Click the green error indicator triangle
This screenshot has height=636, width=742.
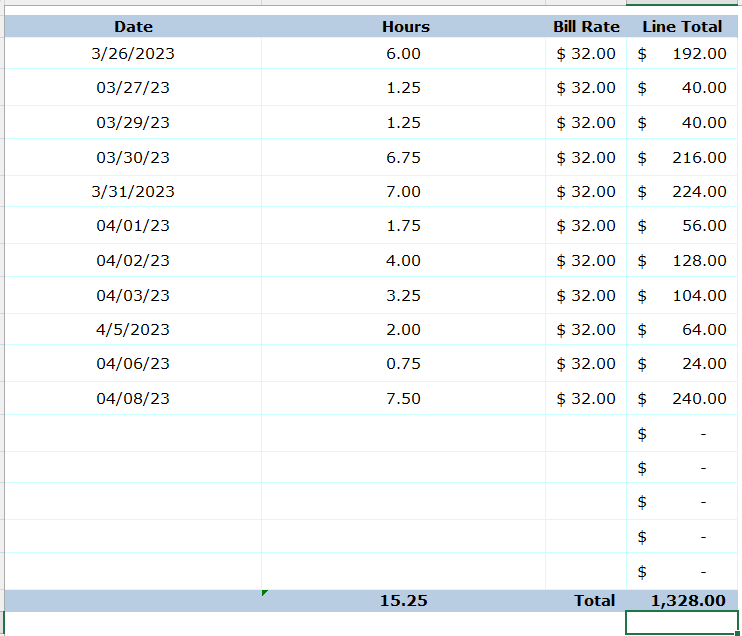pyautogui.click(x=265, y=593)
